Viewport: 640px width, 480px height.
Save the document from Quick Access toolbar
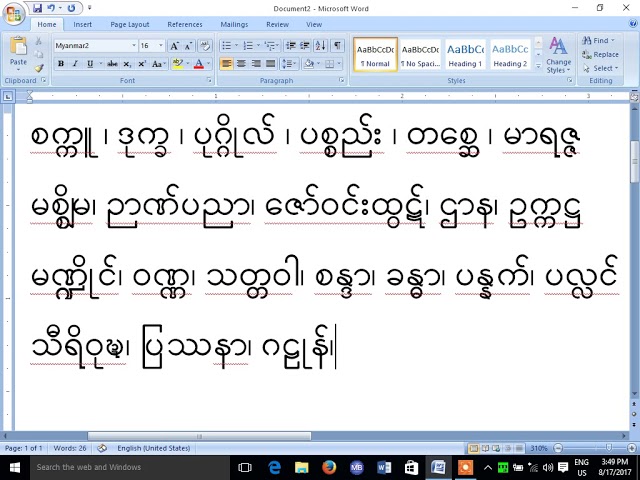coord(37,8)
